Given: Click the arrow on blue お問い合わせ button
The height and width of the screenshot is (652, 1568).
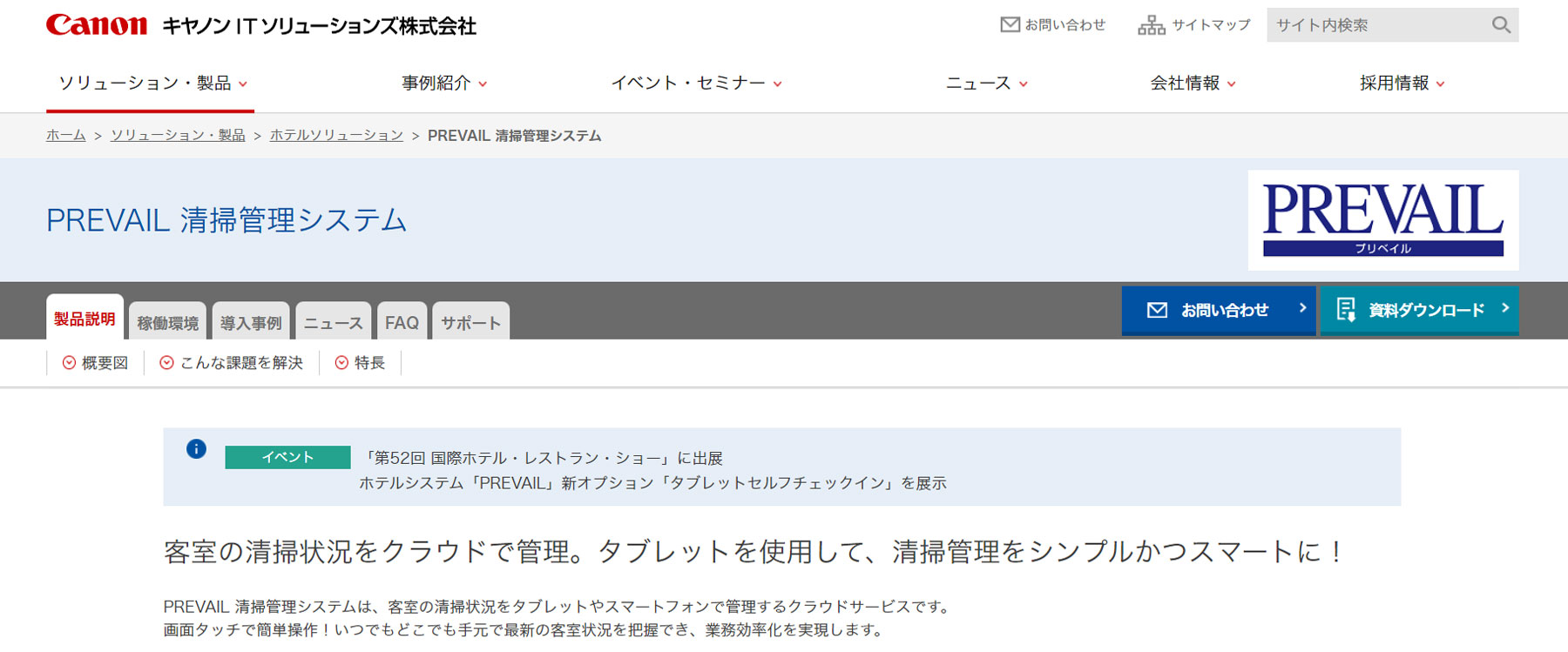Looking at the screenshot, I should [1302, 308].
